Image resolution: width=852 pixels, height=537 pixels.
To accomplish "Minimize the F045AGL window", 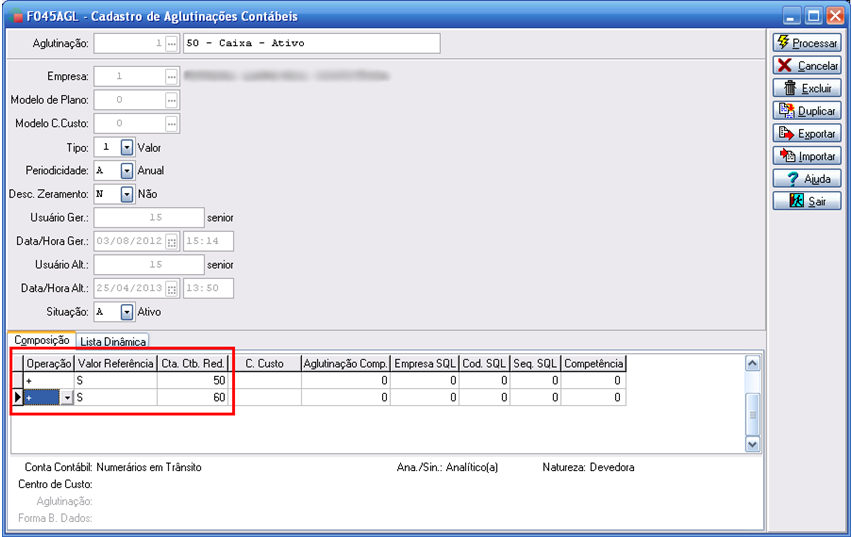I will pyautogui.click(x=791, y=16).
